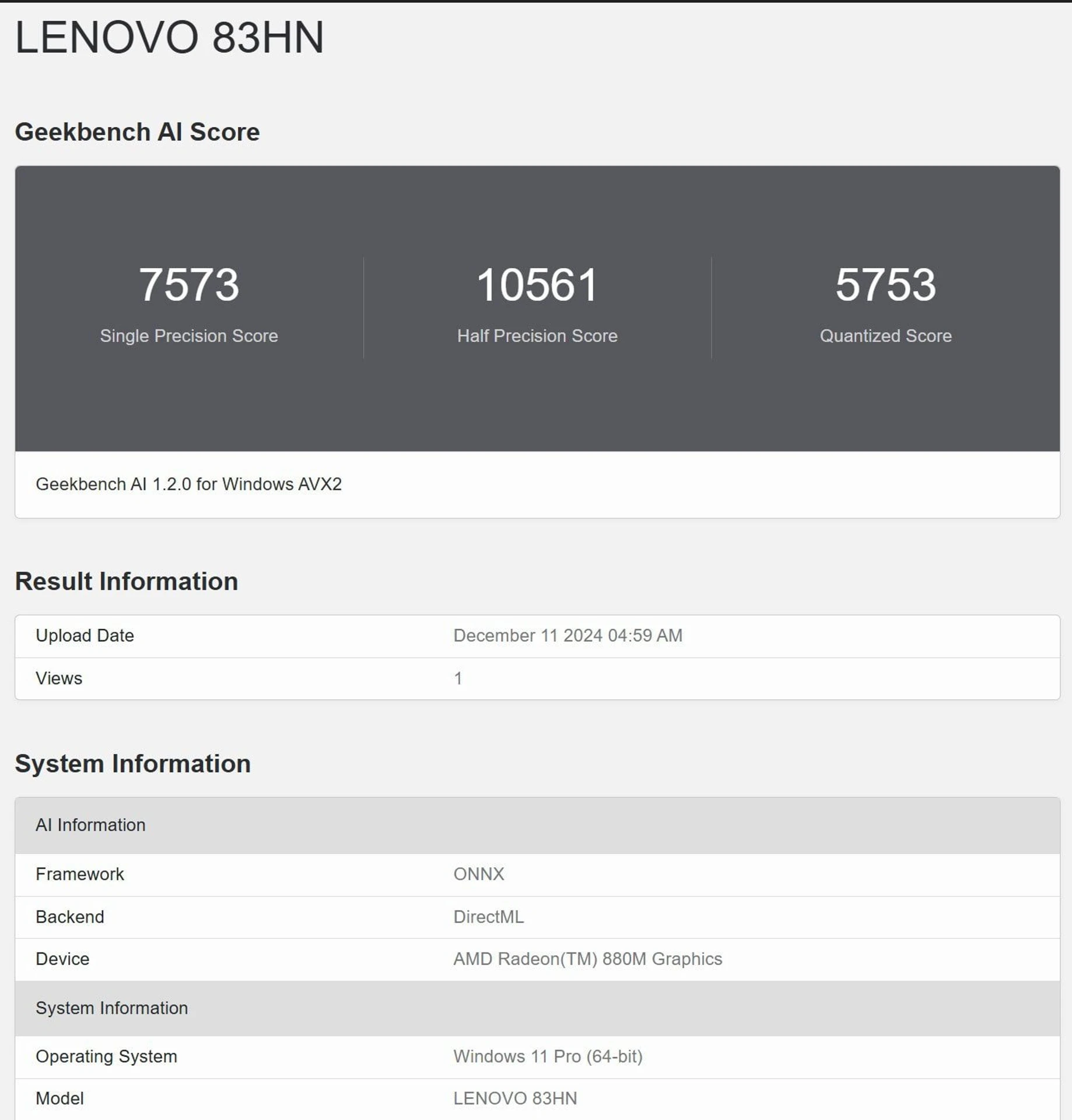Viewport: 1072px width, 1120px height.
Task: Click the Single Precision Score label
Action: (189, 336)
